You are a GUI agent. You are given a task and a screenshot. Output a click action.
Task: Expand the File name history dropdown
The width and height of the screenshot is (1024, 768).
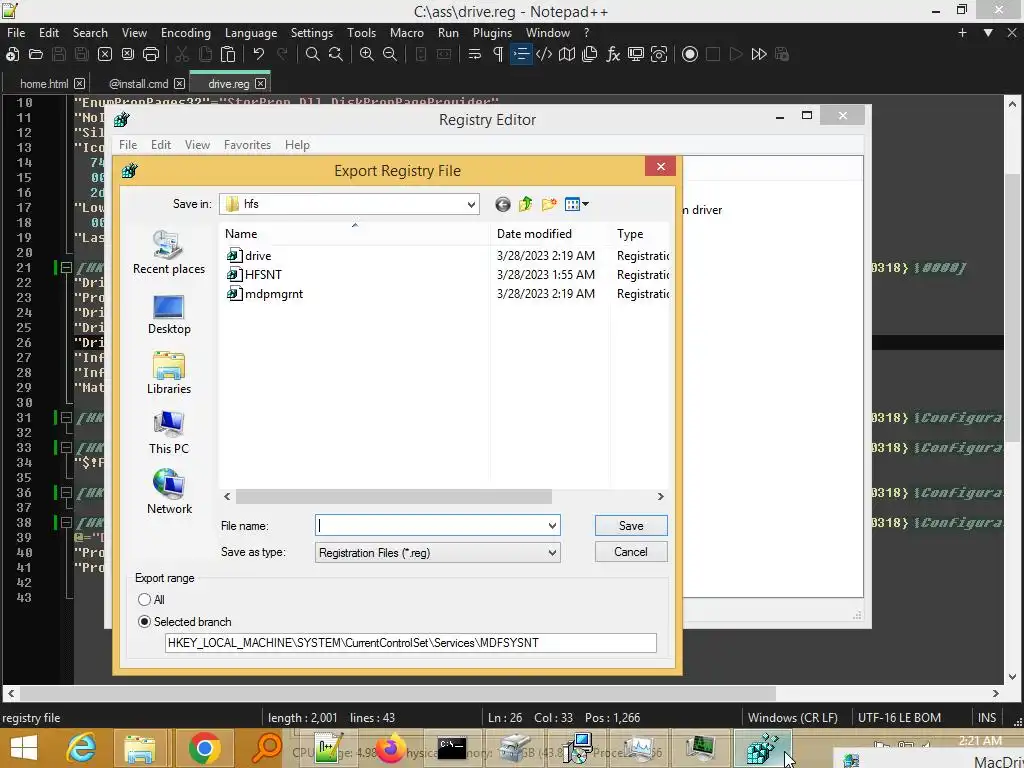click(x=552, y=526)
